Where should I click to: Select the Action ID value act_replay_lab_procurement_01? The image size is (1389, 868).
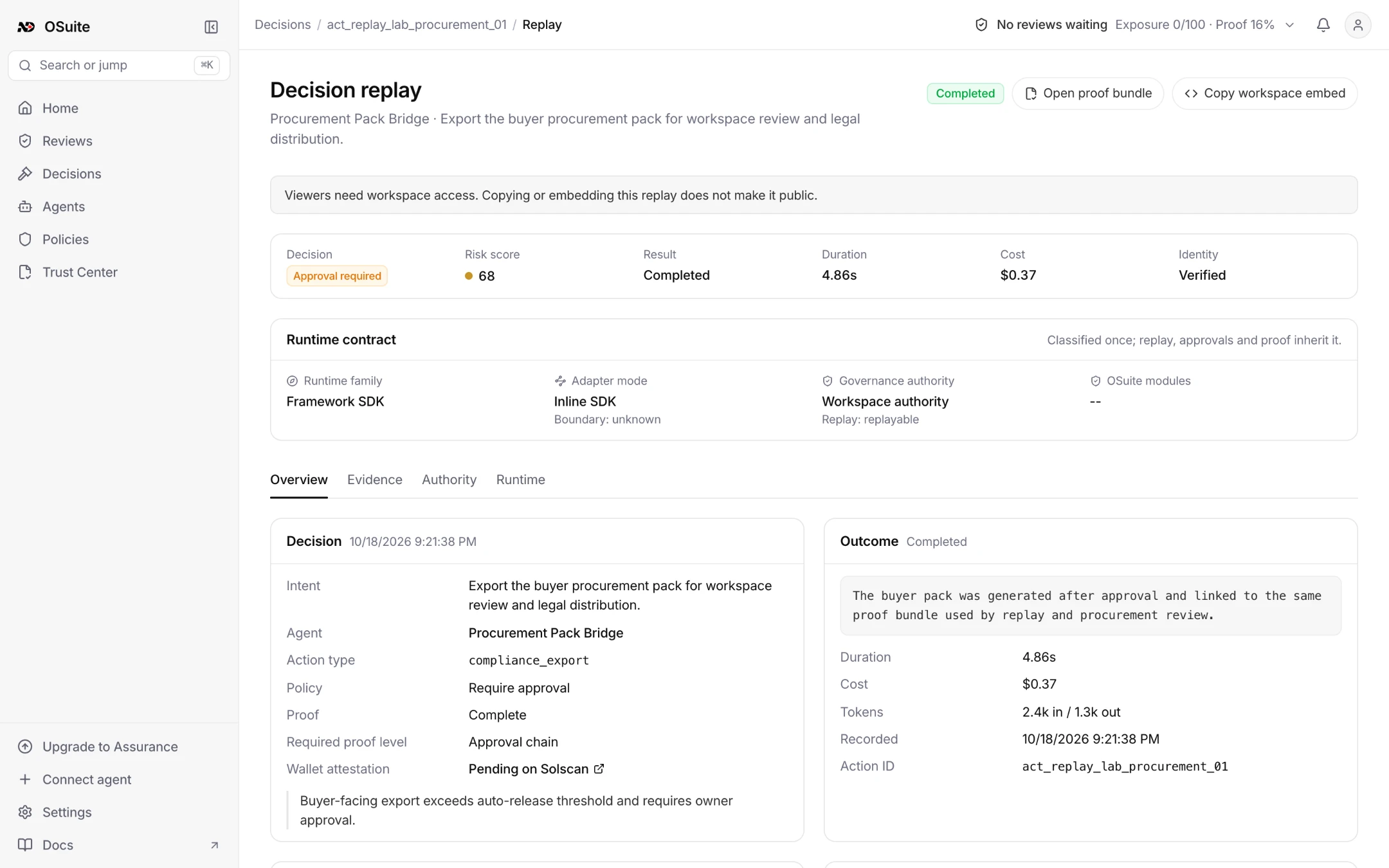1125,766
